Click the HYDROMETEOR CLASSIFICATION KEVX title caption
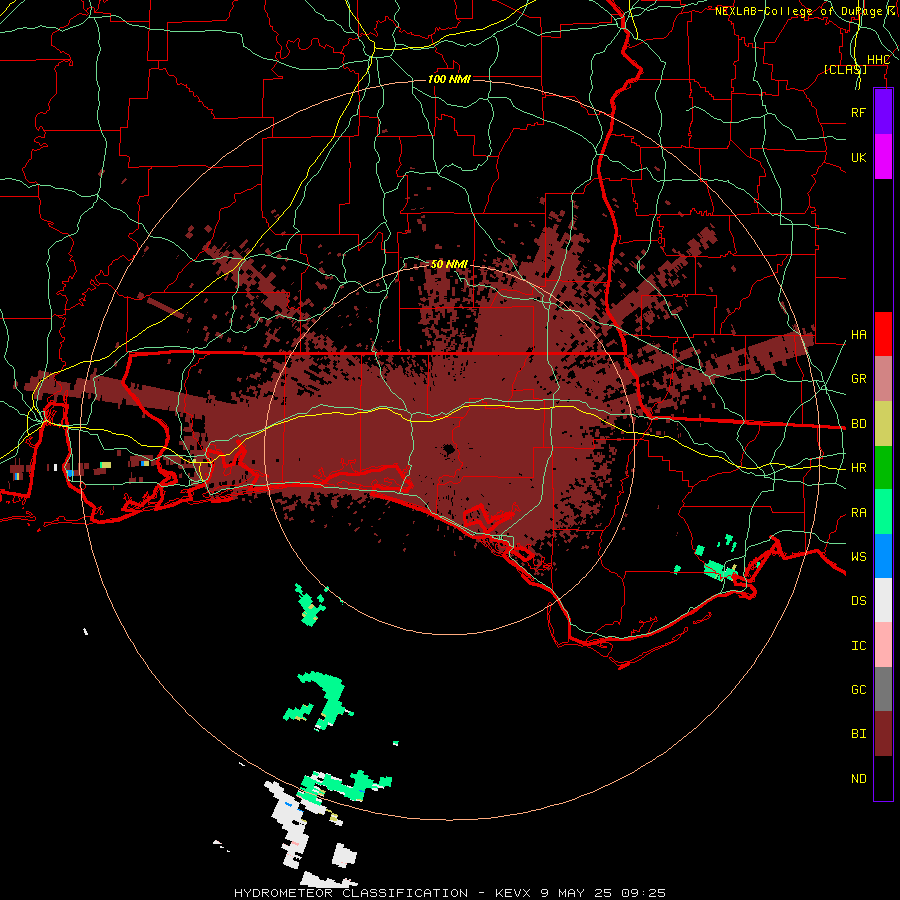The width and height of the screenshot is (900, 900). 450,893
